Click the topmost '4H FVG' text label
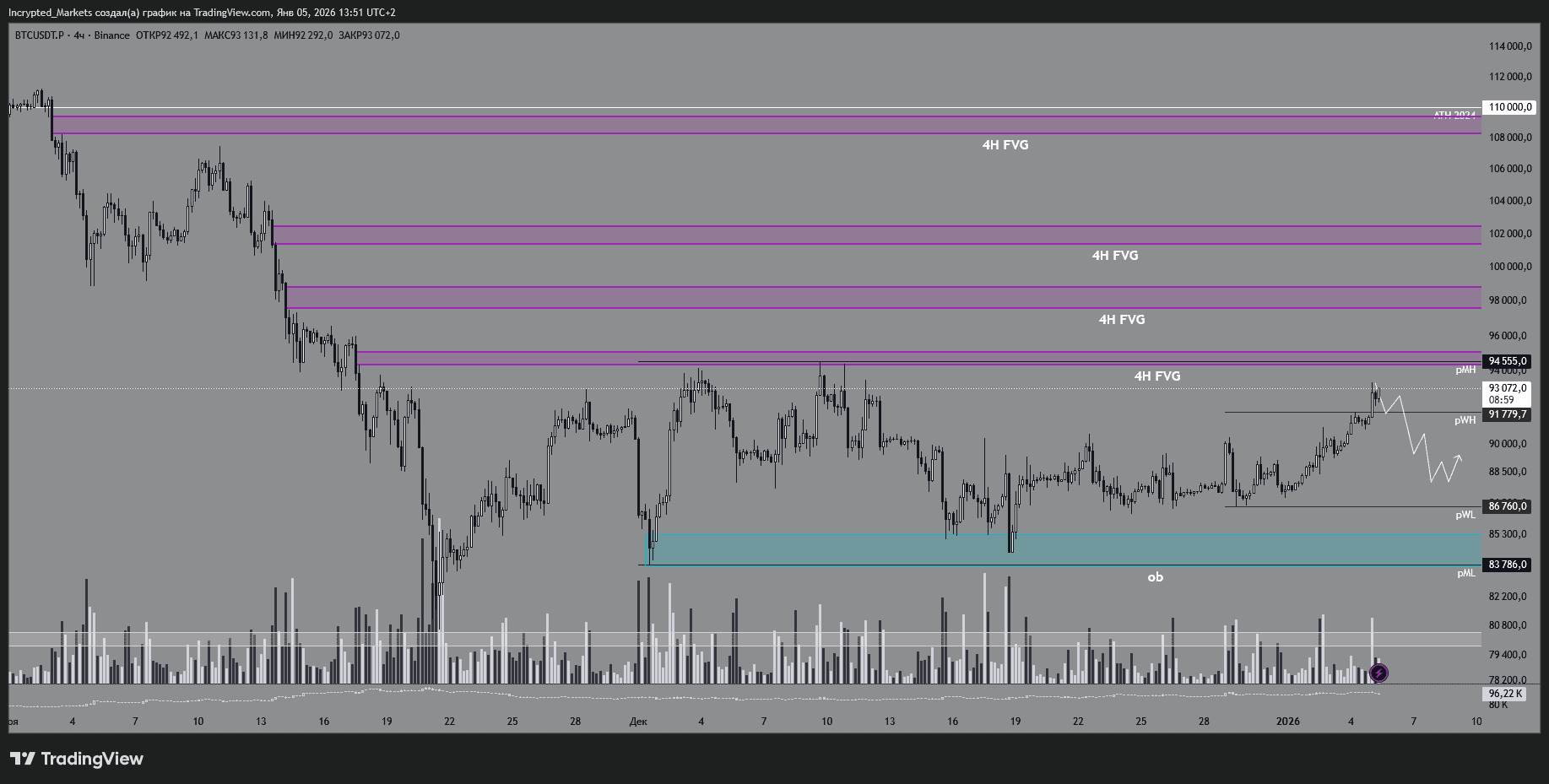 pyautogui.click(x=1005, y=145)
